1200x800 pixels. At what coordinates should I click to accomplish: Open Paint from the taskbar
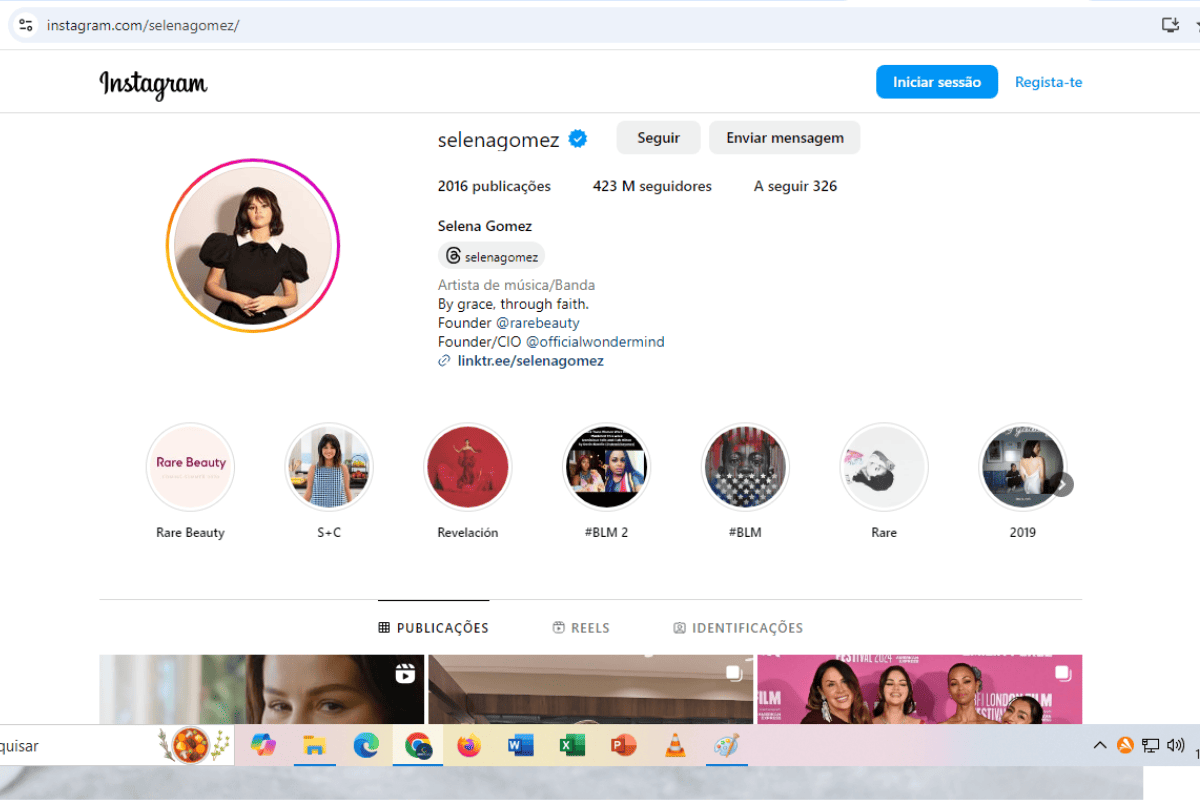pos(727,745)
